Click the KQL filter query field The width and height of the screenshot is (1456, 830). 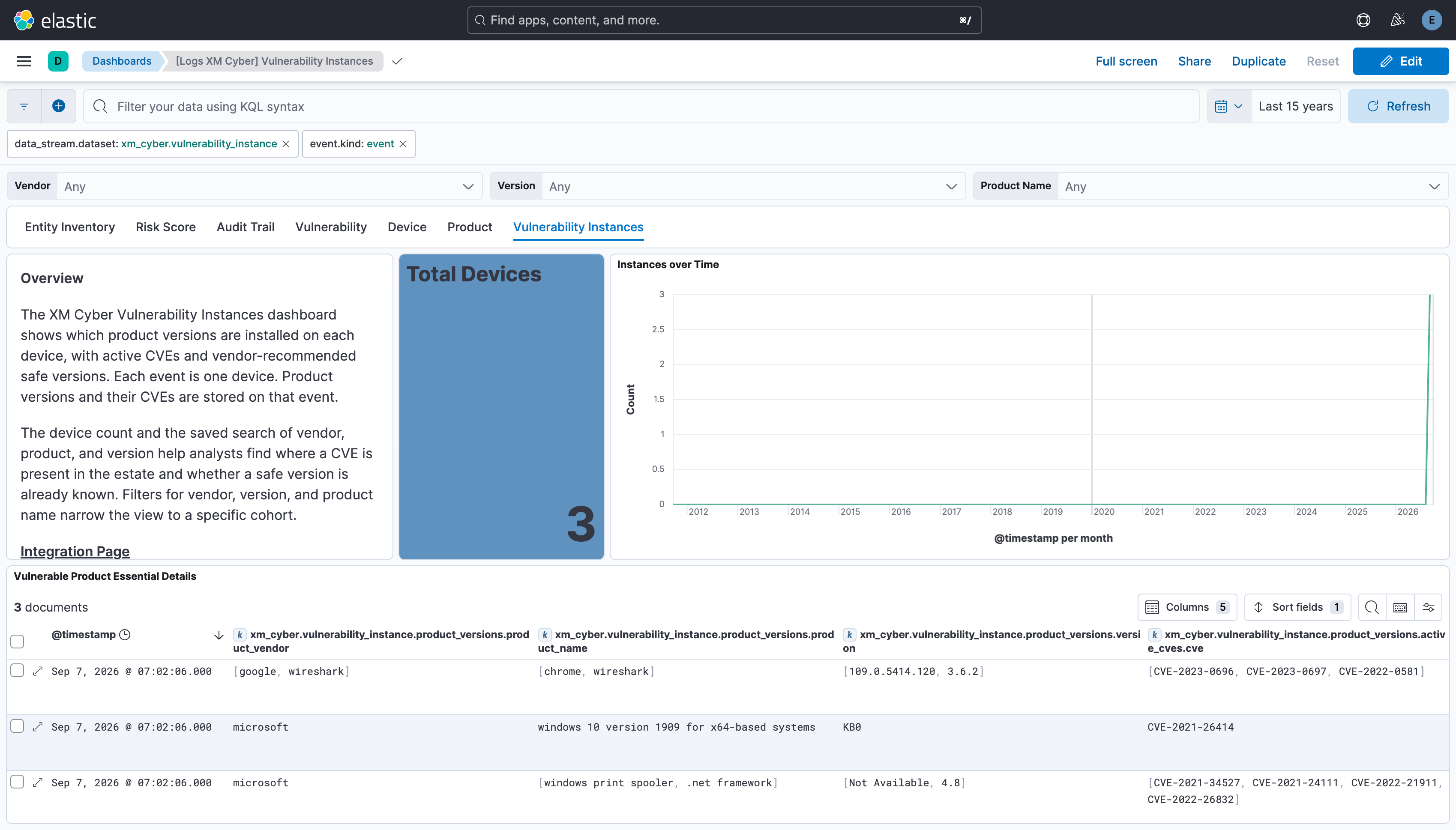click(x=641, y=106)
